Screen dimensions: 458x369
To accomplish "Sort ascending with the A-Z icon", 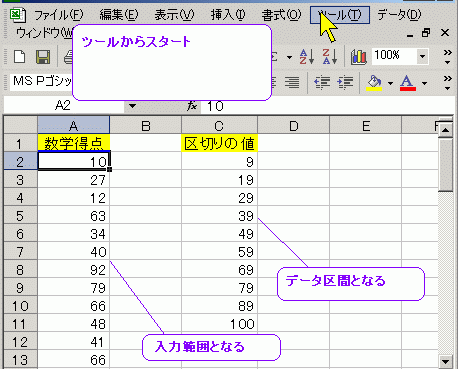I will [x=307, y=57].
